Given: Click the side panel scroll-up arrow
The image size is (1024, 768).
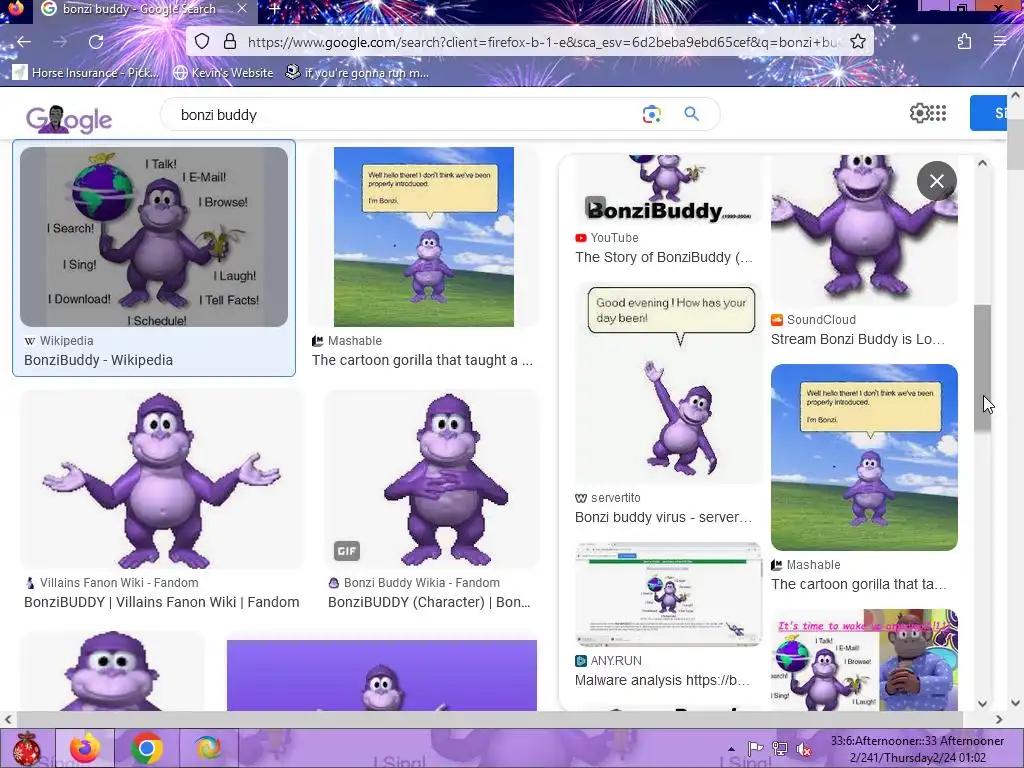Looking at the screenshot, I should [982, 164].
